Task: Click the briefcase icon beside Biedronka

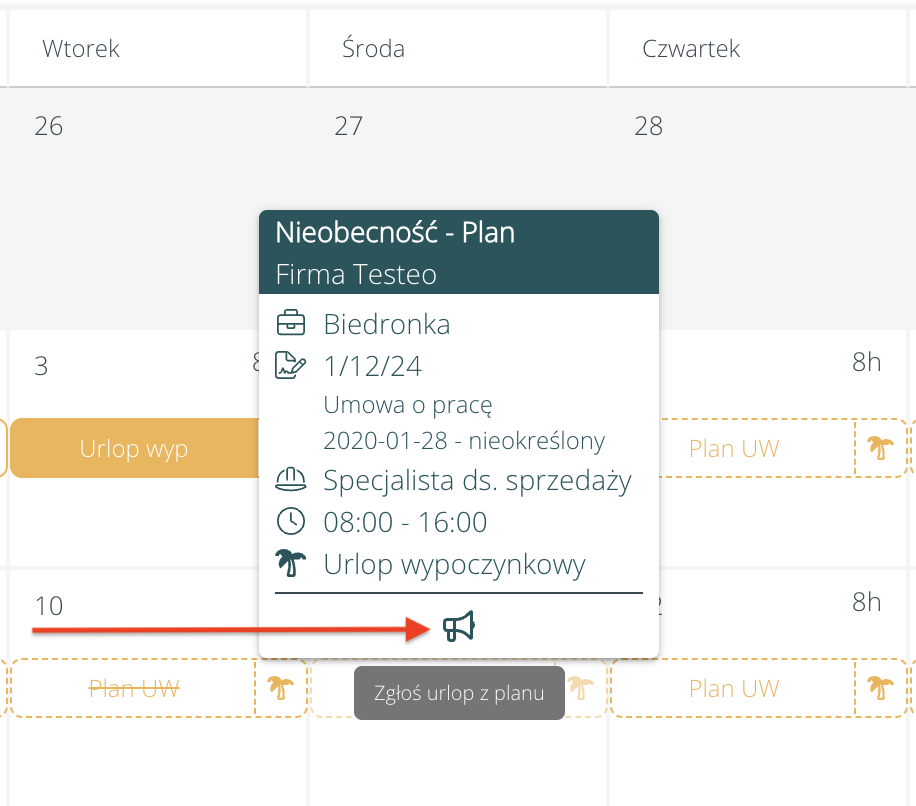Action: 291,324
